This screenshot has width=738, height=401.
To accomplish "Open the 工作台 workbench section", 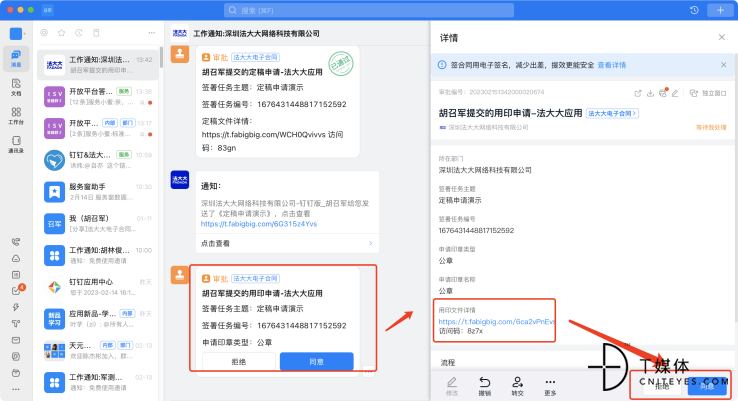I will click(x=16, y=116).
